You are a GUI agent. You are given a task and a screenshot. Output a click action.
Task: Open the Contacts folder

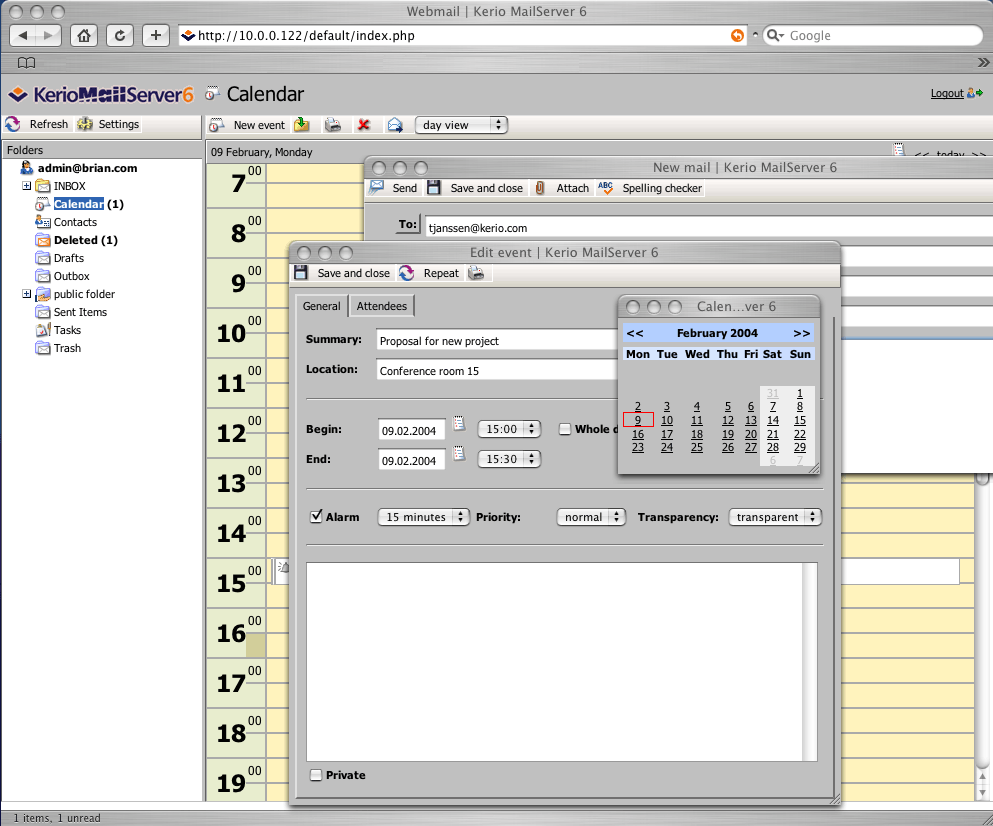tap(75, 222)
